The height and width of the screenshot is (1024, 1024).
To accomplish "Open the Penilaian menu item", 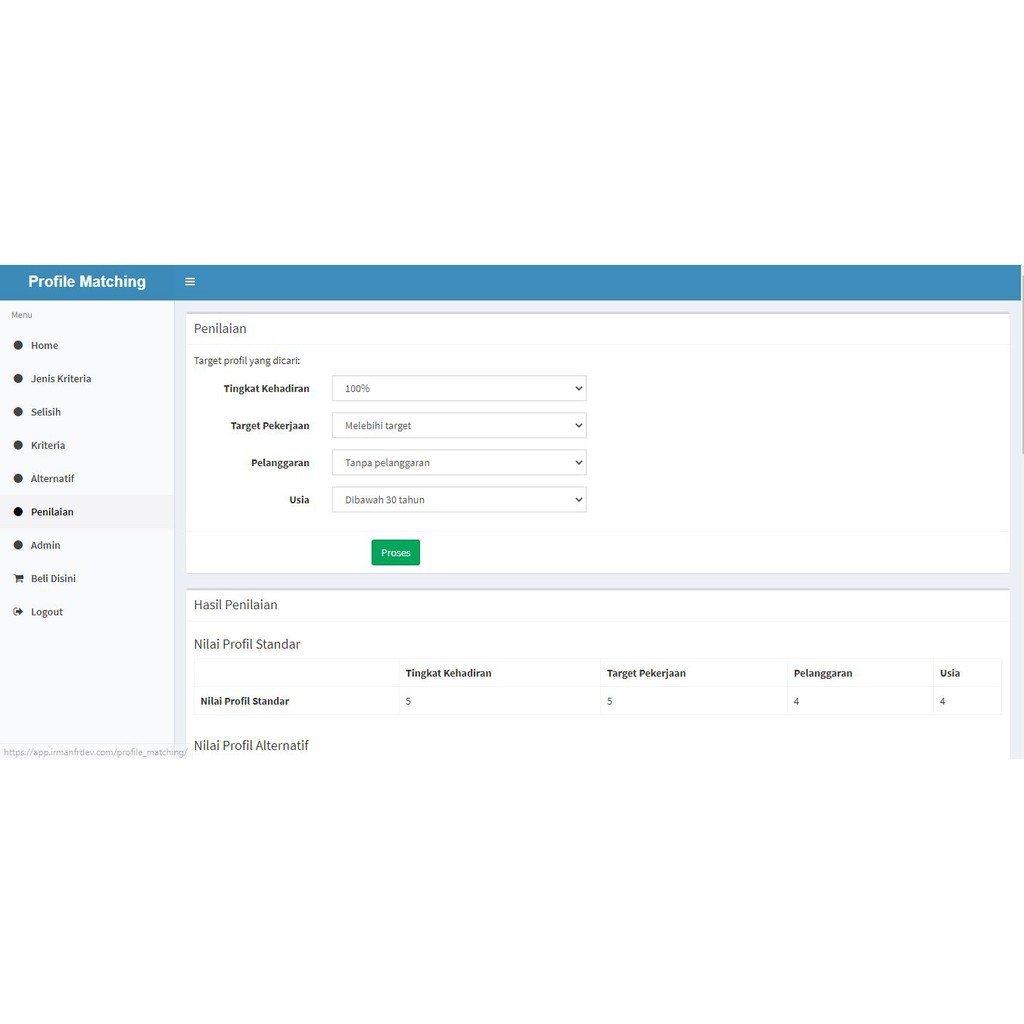I will click(52, 512).
